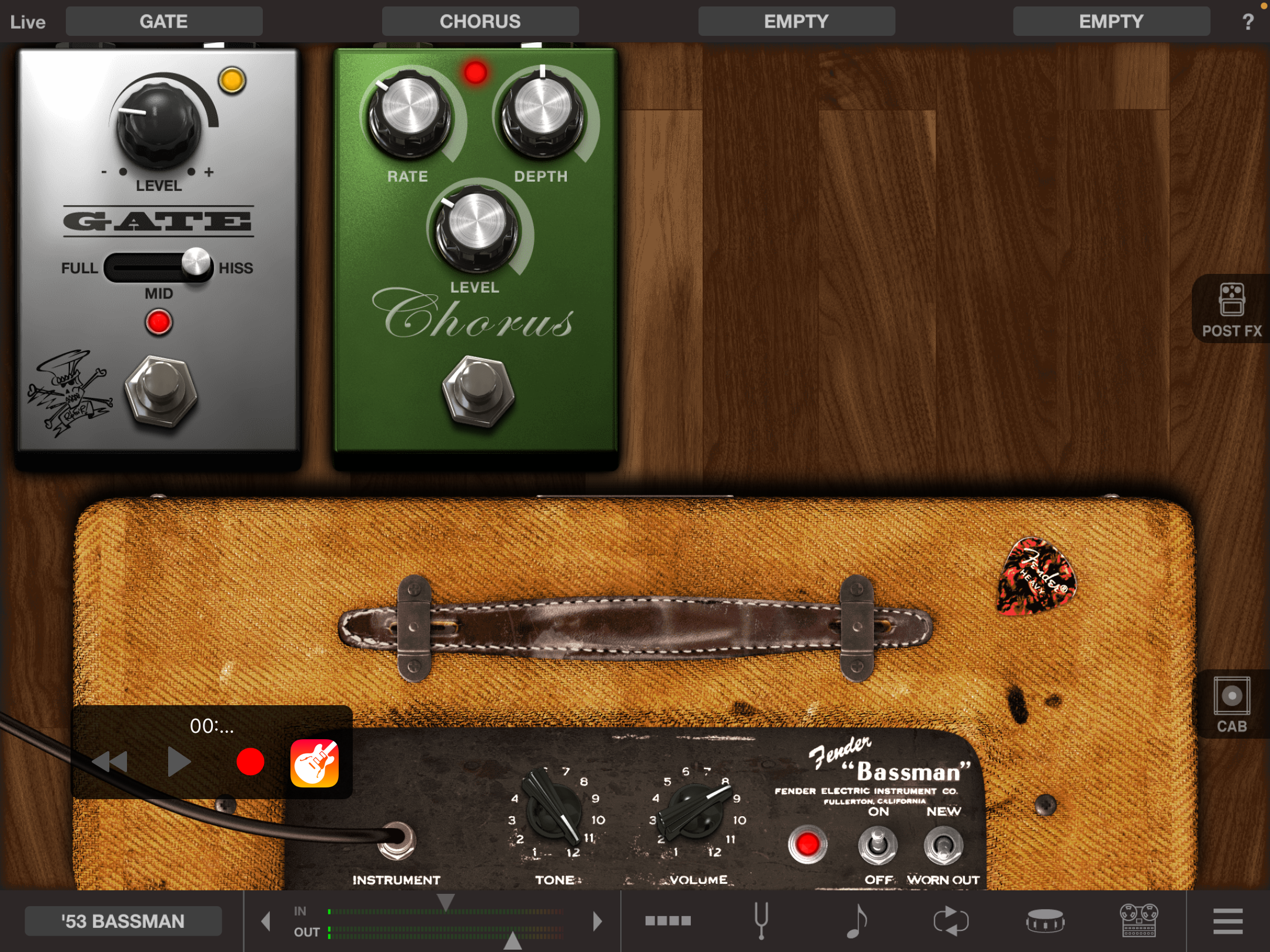Click the GATE pedal name logo
This screenshot has width=1270, height=952.
pyautogui.click(x=159, y=222)
